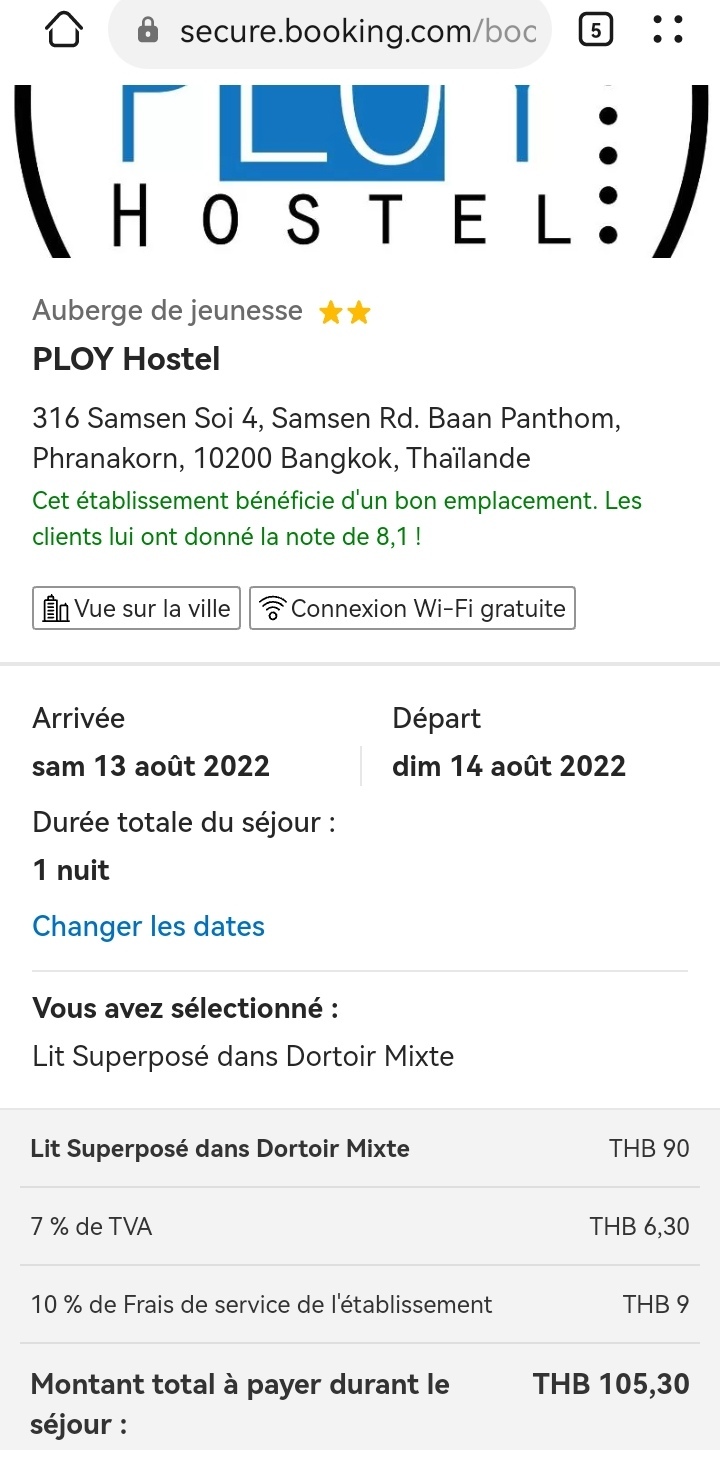Tap the "7 % de TVA" price row

point(360,1226)
